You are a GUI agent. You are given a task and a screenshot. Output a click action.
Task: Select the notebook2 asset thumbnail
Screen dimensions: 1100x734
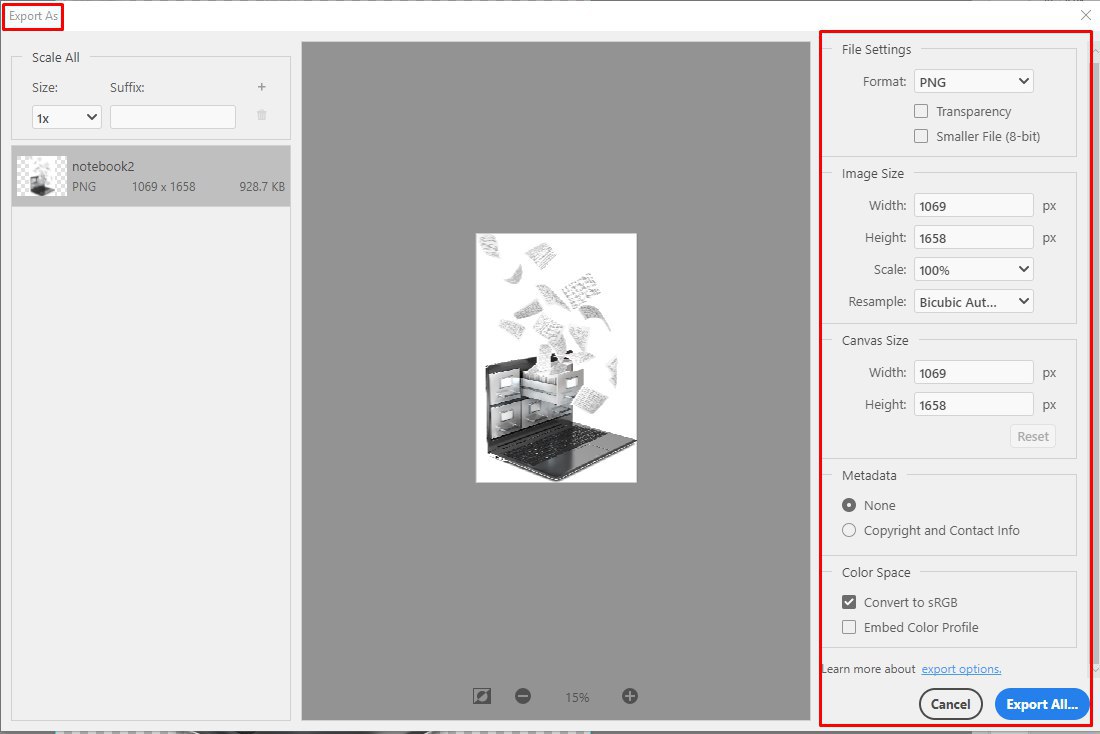point(42,175)
